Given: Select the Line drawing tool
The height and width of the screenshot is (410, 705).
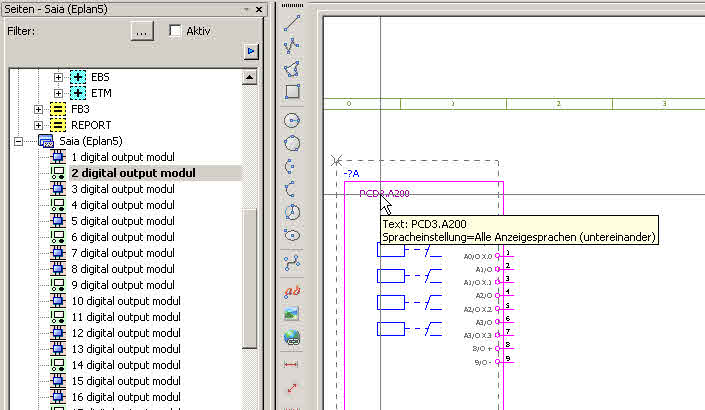Looking at the screenshot, I should click(x=292, y=23).
